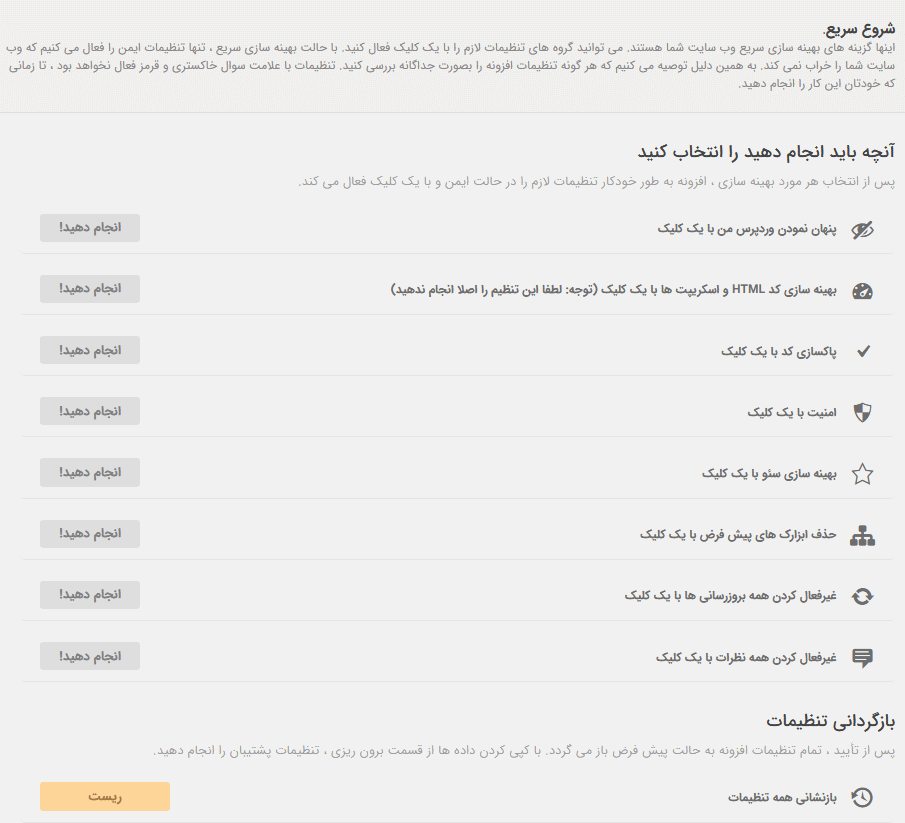Screen dimensions: 905x823
Task: Click the crossed-eye icon for hiding WordPress
Action: (x=862, y=230)
